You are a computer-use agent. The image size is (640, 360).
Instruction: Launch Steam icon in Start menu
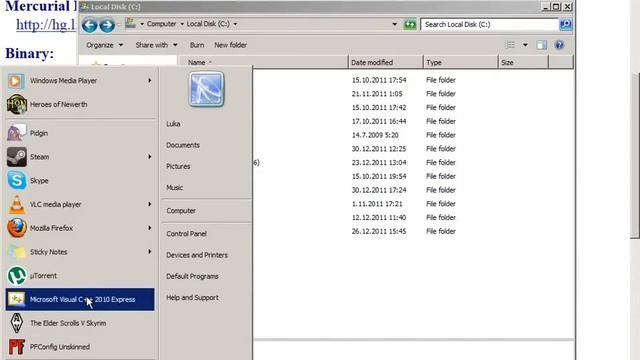[x=16, y=157]
